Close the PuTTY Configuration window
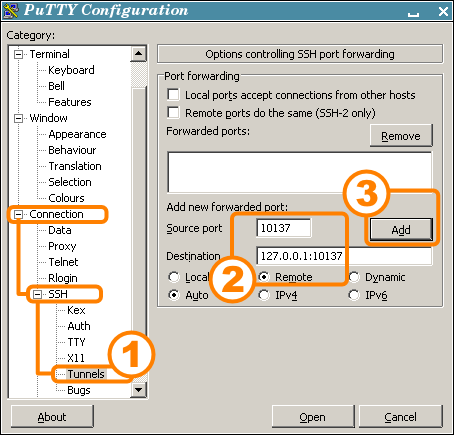 pos(443,11)
